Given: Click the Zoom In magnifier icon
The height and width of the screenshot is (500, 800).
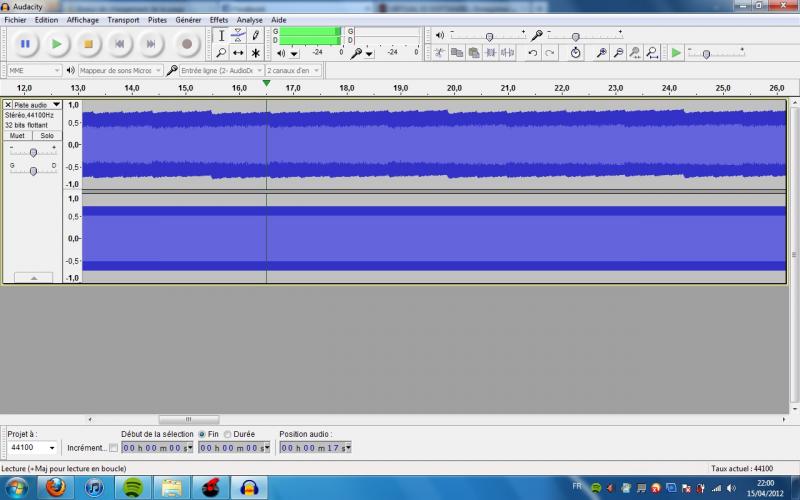Looking at the screenshot, I should pyautogui.click(x=601, y=52).
